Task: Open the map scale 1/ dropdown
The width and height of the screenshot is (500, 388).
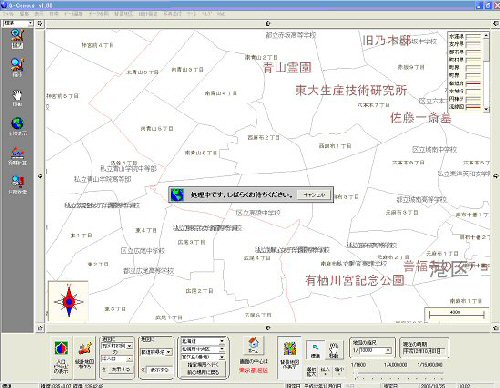Action: 388,350
